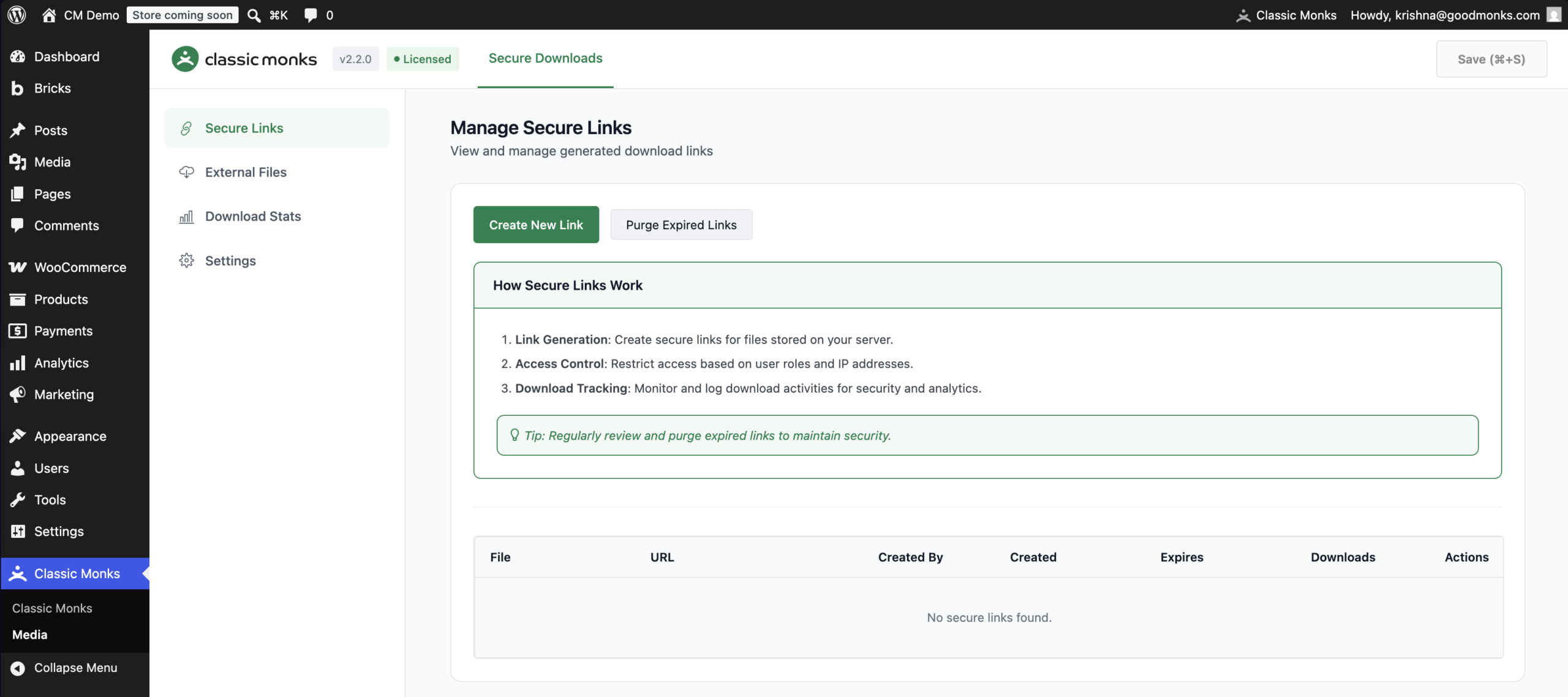Screen dimensions: 1568x697
Task: Click the Bricks logo icon in sidebar
Action: [18, 88]
